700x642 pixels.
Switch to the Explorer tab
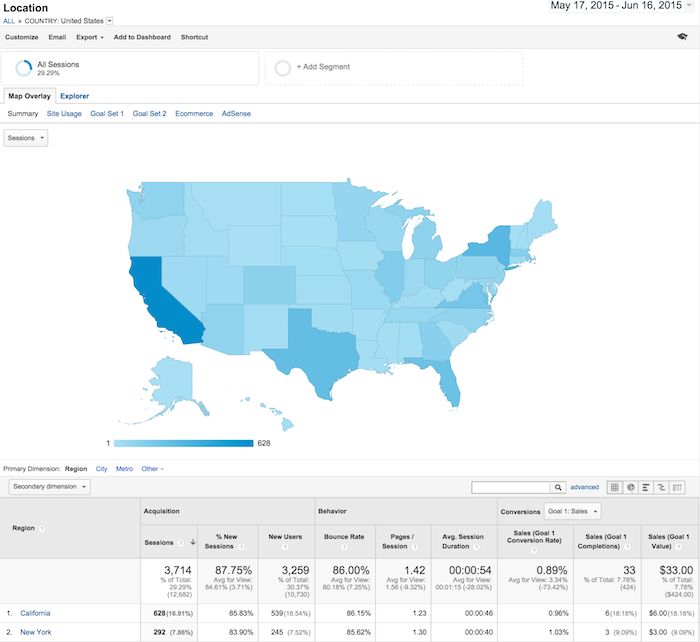(x=74, y=96)
